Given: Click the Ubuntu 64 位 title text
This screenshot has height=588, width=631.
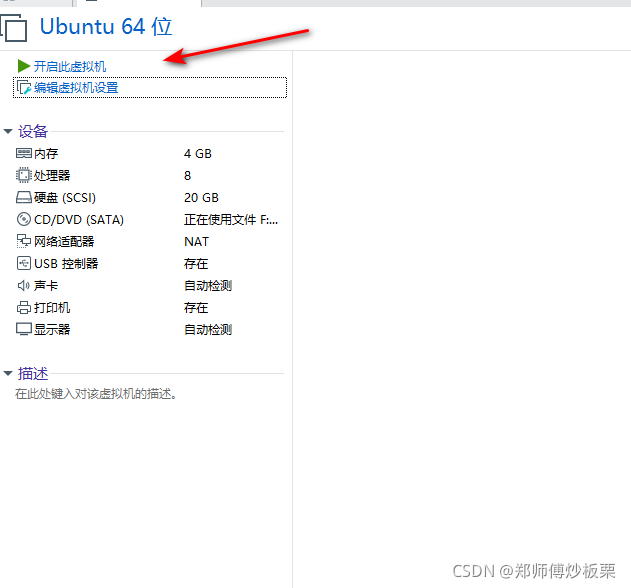Looking at the screenshot, I should click(106, 27).
